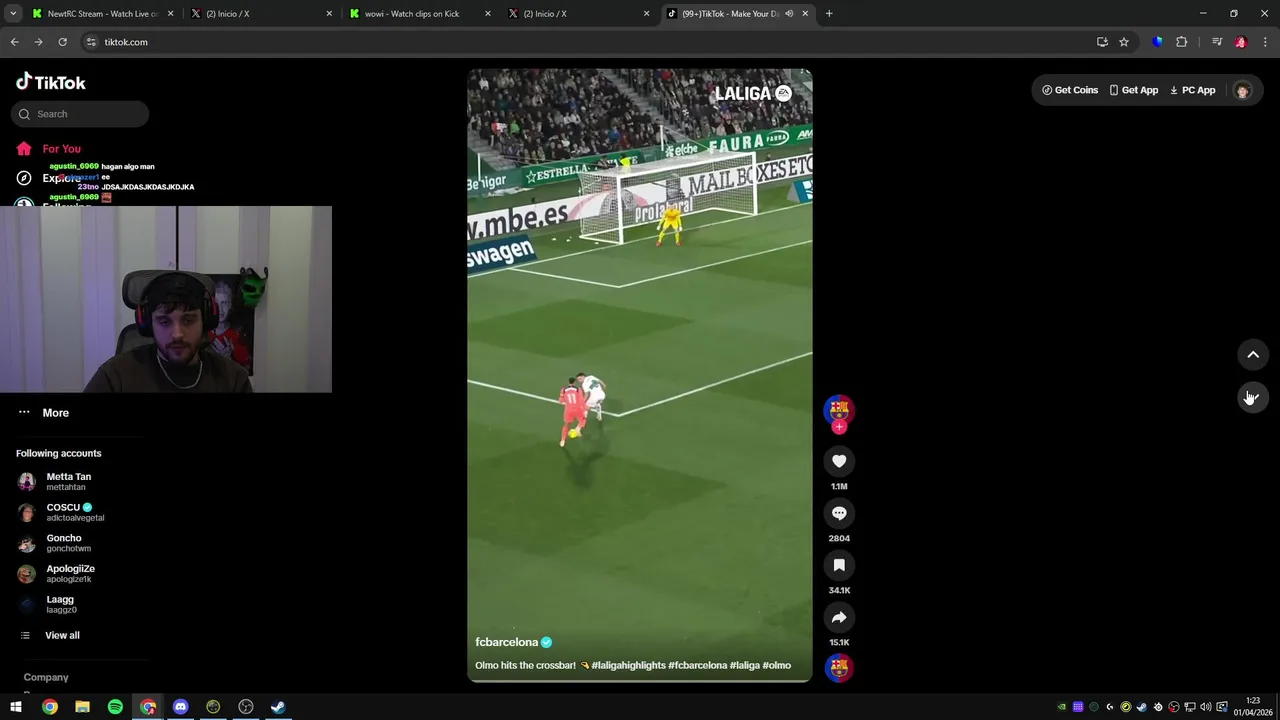Open the Windows Start menu

point(16,707)
